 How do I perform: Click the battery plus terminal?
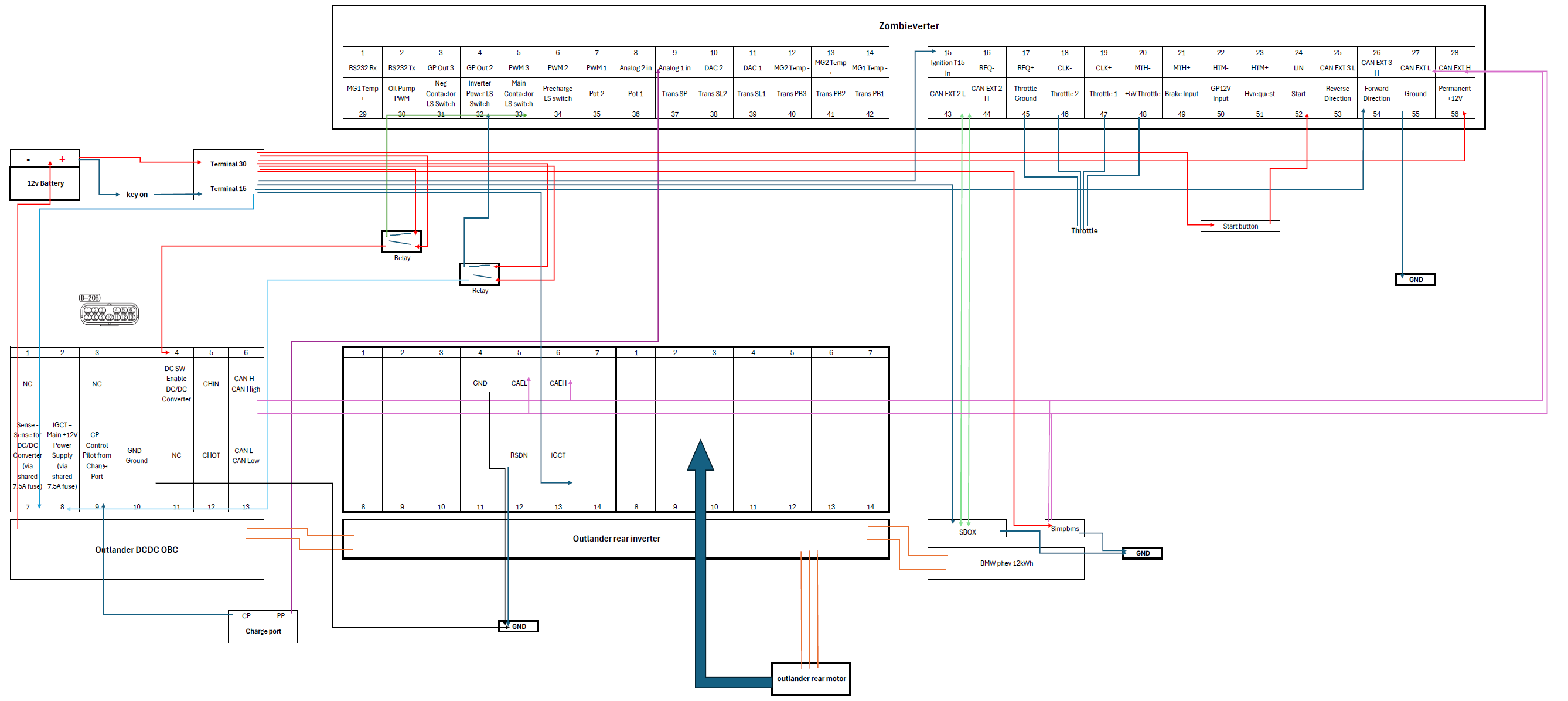62,159
